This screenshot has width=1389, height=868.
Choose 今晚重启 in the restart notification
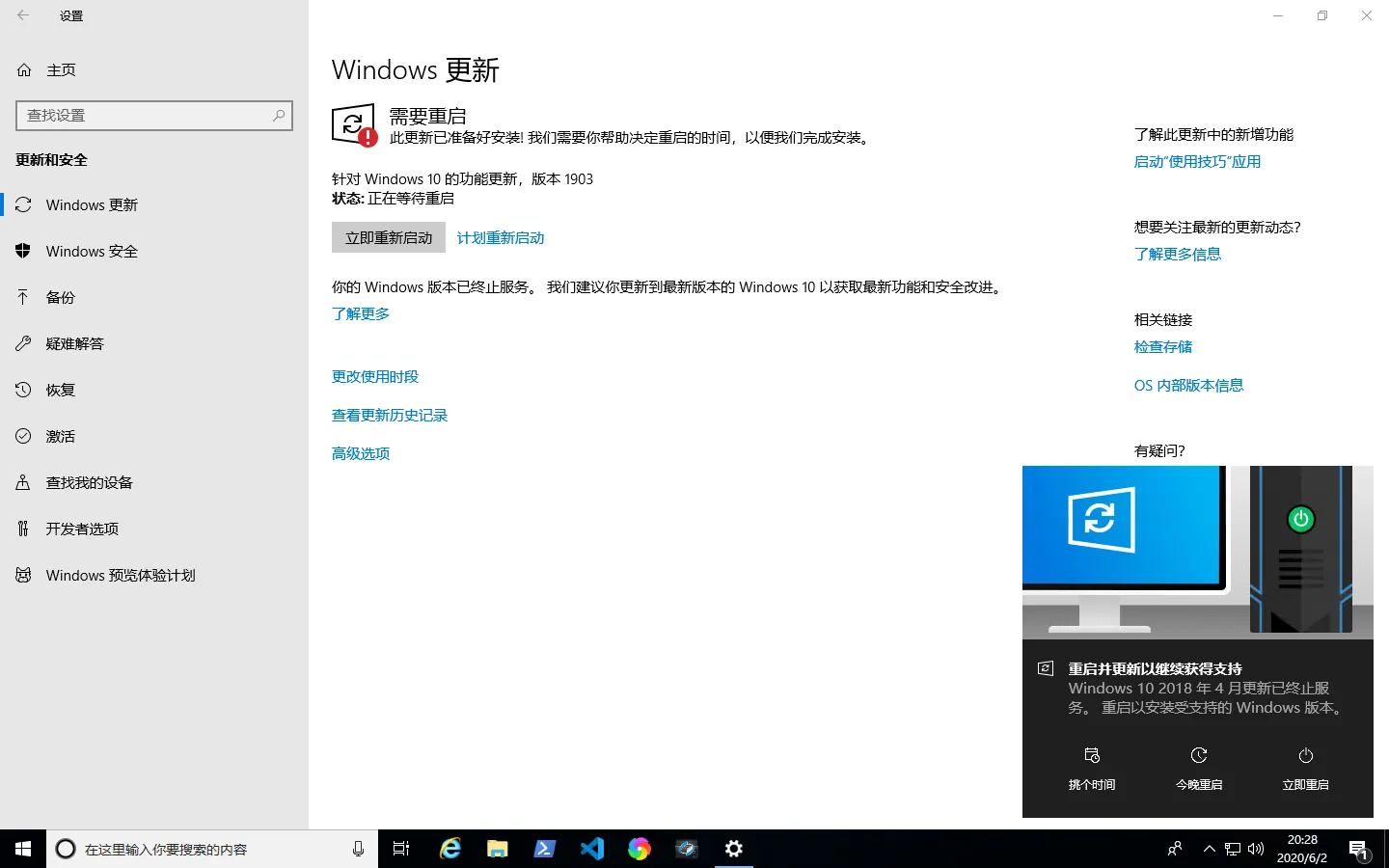click(x=1199, y=769)
